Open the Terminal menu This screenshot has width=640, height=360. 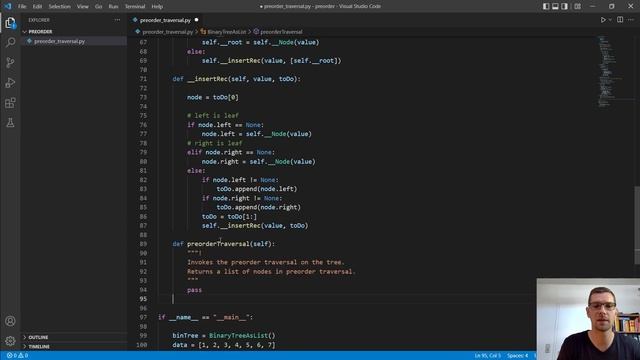pos(135,7)
